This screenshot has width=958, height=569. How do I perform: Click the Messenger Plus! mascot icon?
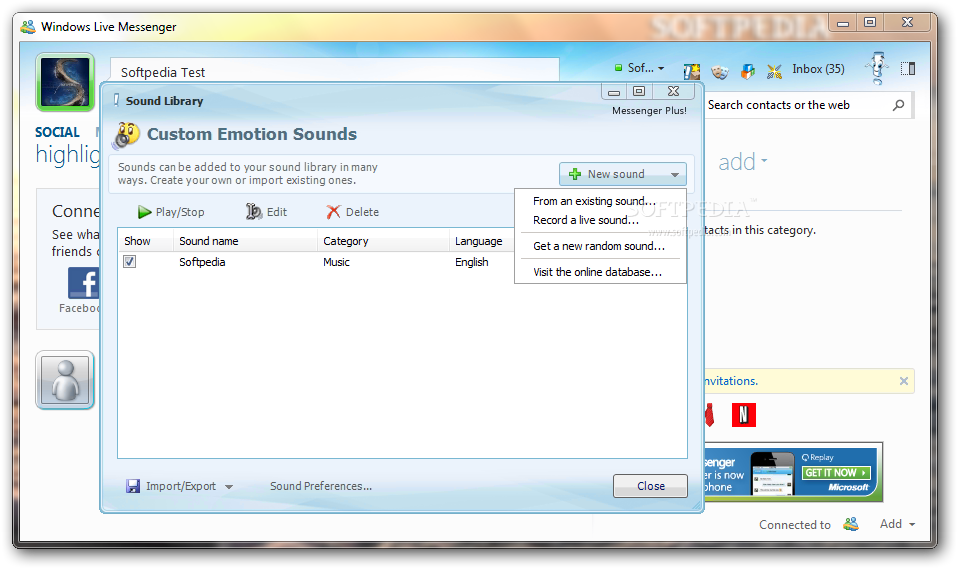(877, 68)
